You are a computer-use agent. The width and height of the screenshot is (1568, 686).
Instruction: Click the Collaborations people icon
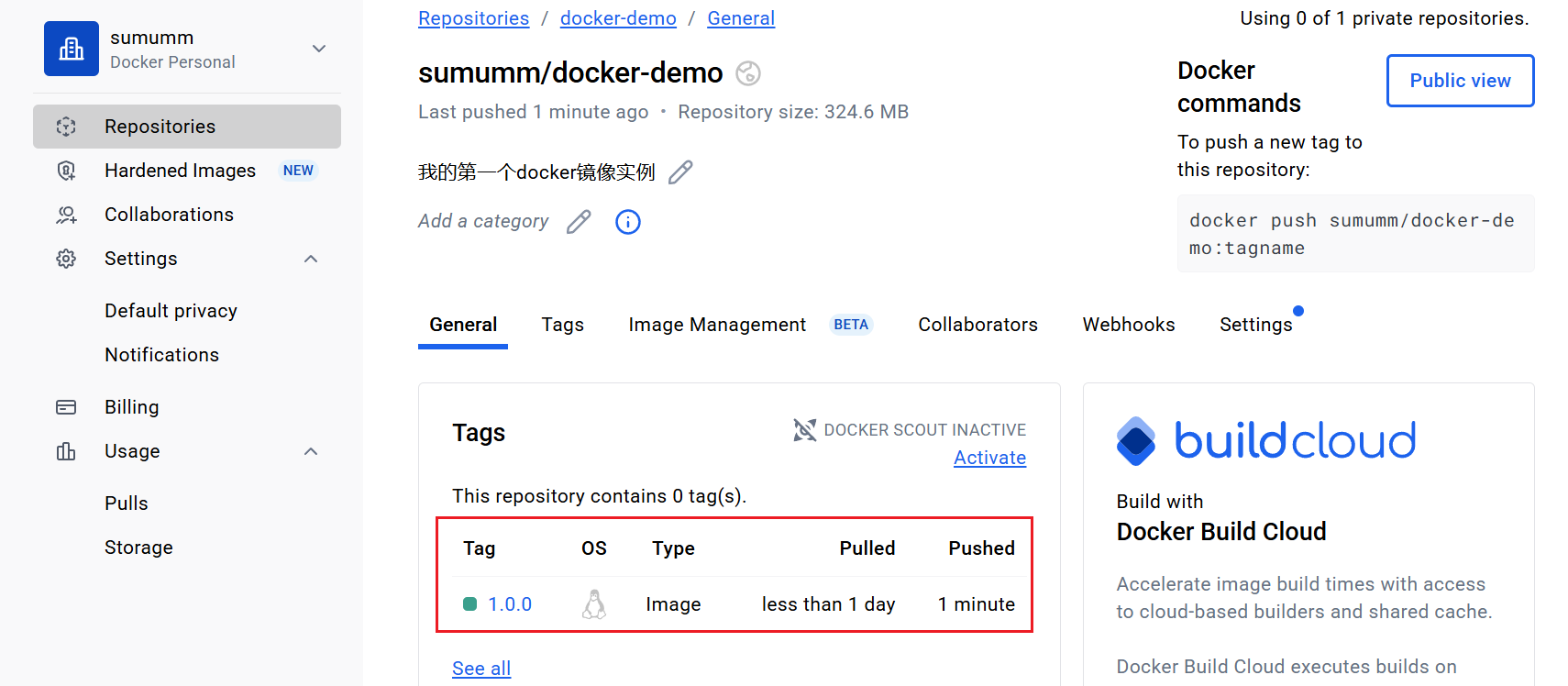[66, 215]
